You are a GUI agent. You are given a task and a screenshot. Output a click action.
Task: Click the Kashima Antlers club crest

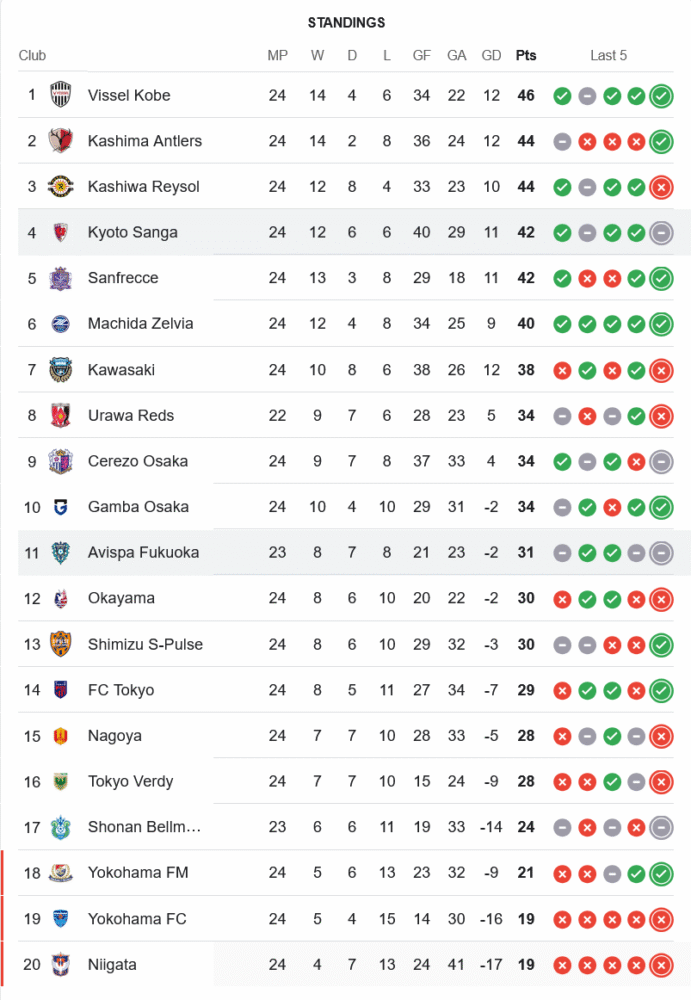point(61,141)
